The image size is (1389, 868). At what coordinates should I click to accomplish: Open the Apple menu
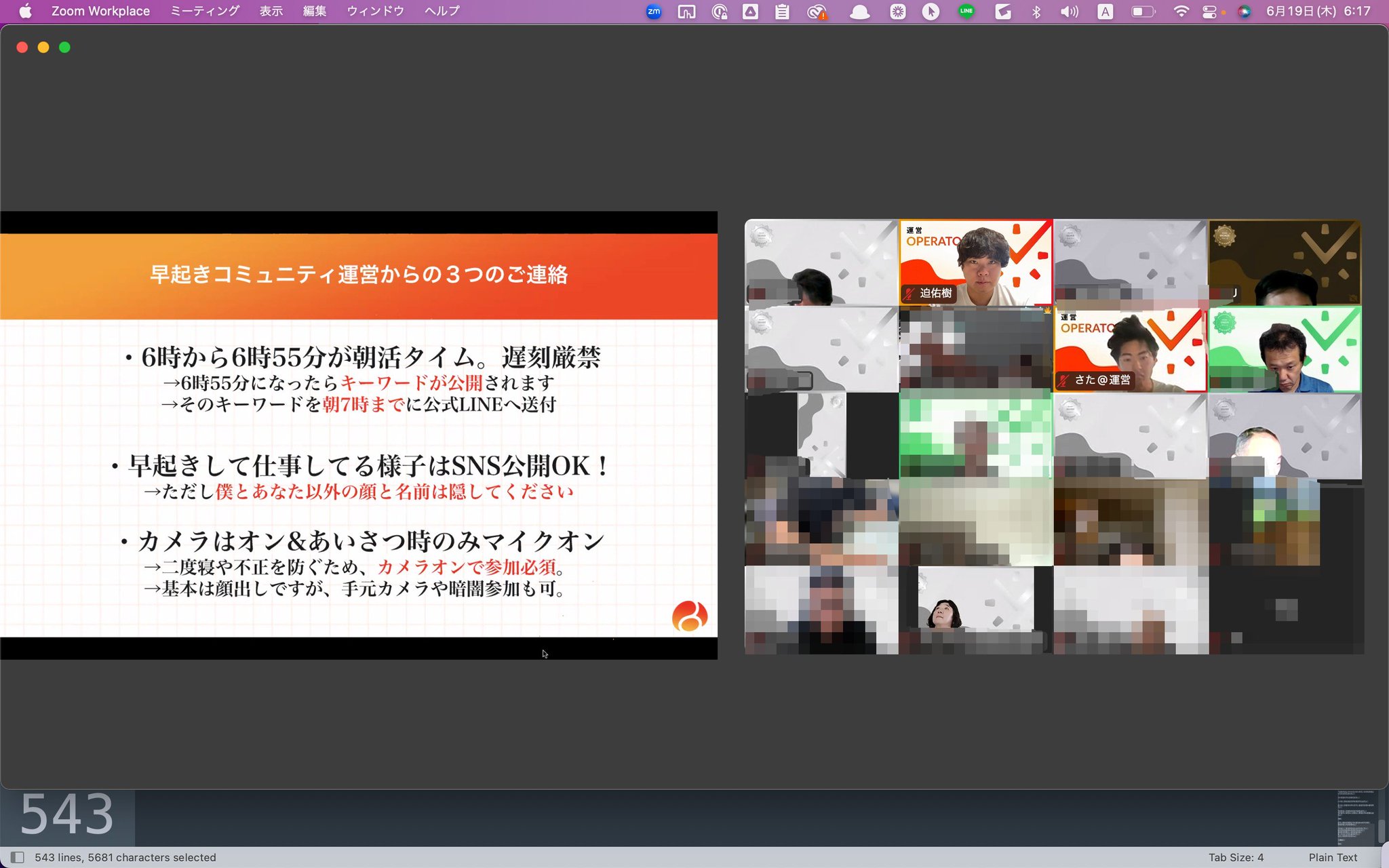coord(25,11)
